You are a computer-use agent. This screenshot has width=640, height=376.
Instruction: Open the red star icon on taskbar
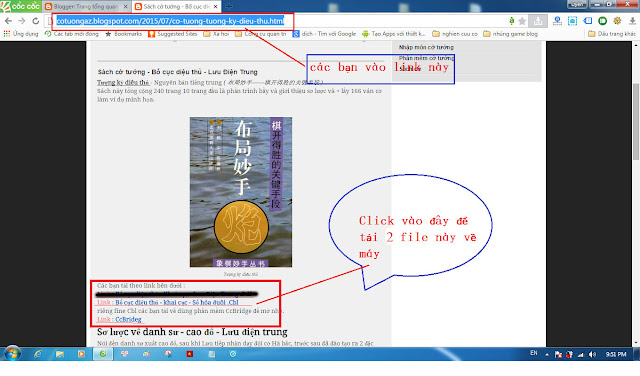190,354
